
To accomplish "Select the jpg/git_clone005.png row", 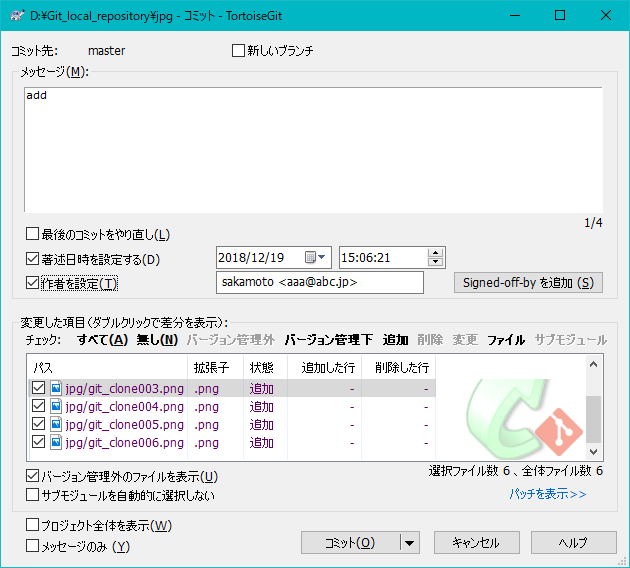I will (x=232, y=424).
